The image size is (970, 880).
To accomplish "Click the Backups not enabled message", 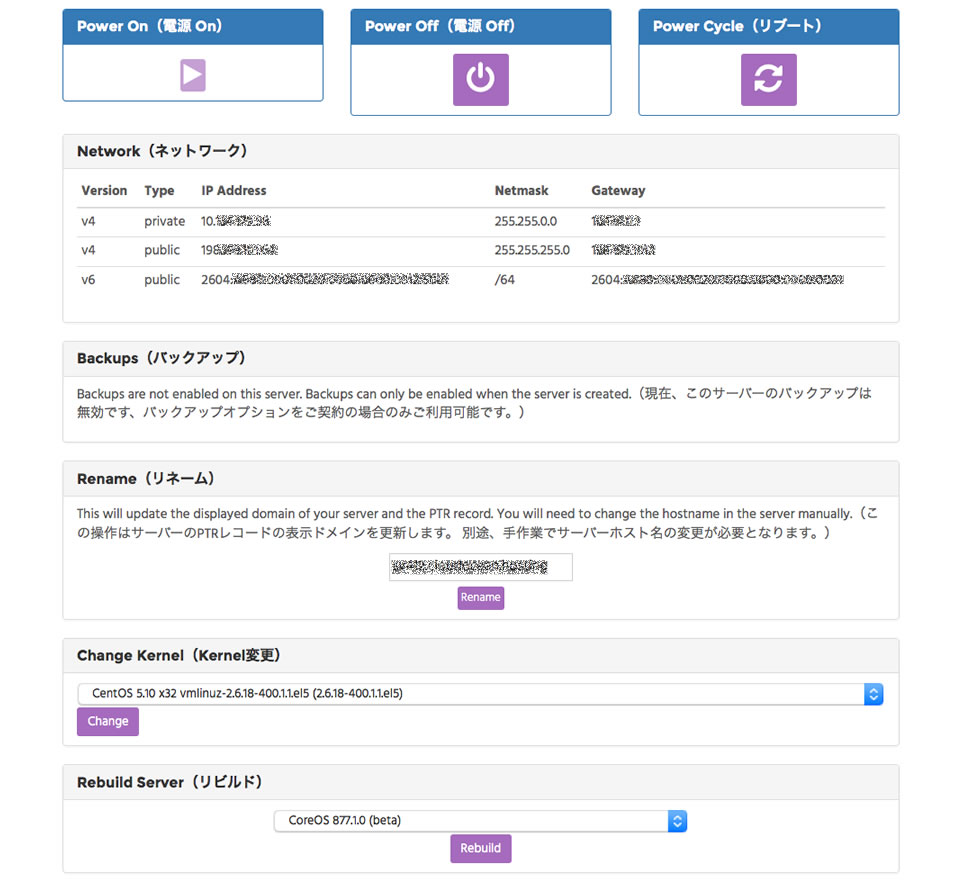I will tap(474, 403).
